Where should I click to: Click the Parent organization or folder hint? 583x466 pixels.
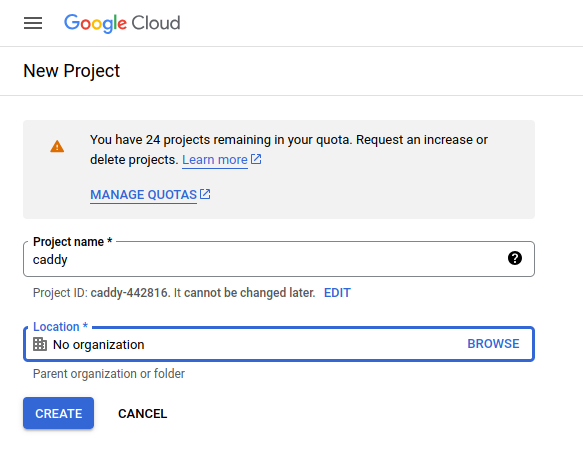click(109, 373)
